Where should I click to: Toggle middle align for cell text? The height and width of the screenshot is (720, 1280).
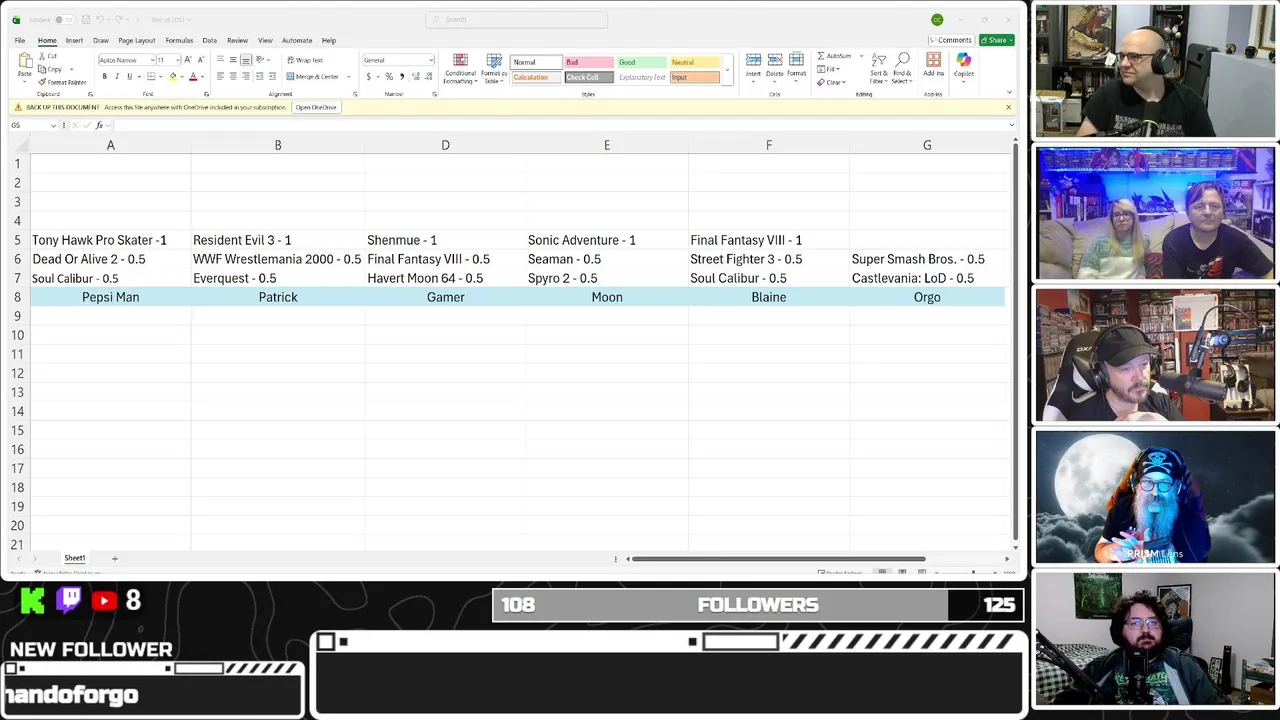click(233, 60)
